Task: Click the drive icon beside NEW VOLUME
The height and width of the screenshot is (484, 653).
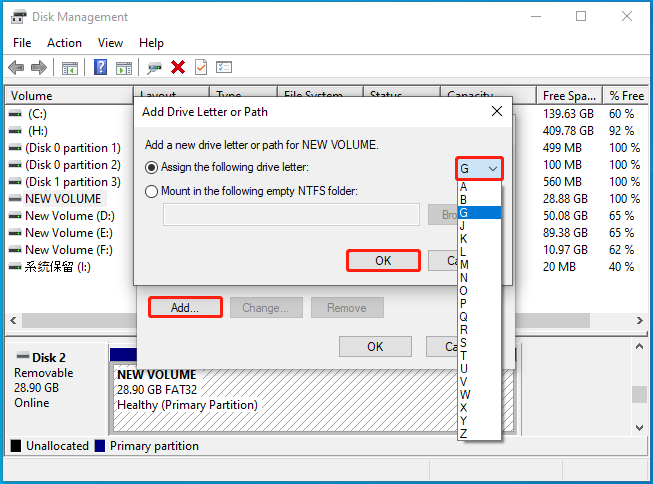Action: pos(15,199)
